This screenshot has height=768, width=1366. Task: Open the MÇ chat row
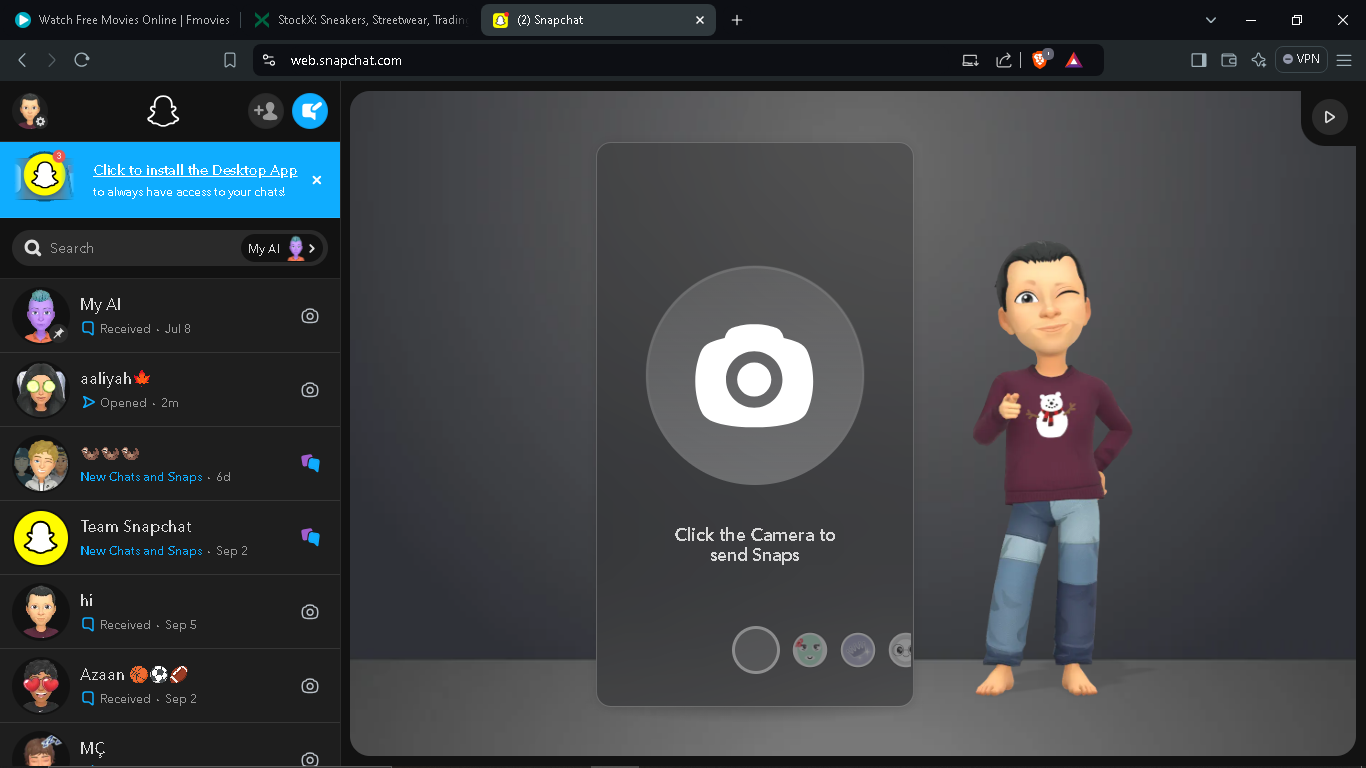coord(170,745)
